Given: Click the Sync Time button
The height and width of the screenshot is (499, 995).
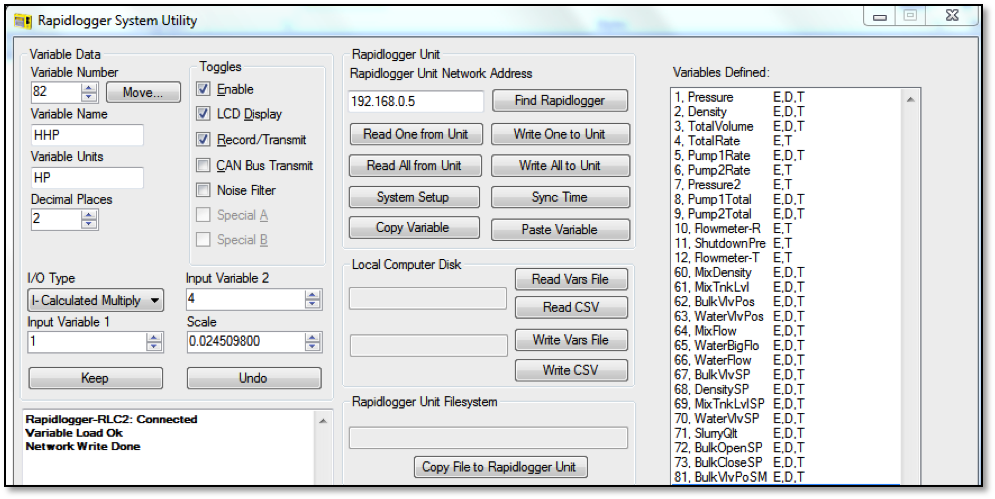Looking at the screenshot, I should pos(560,197).
